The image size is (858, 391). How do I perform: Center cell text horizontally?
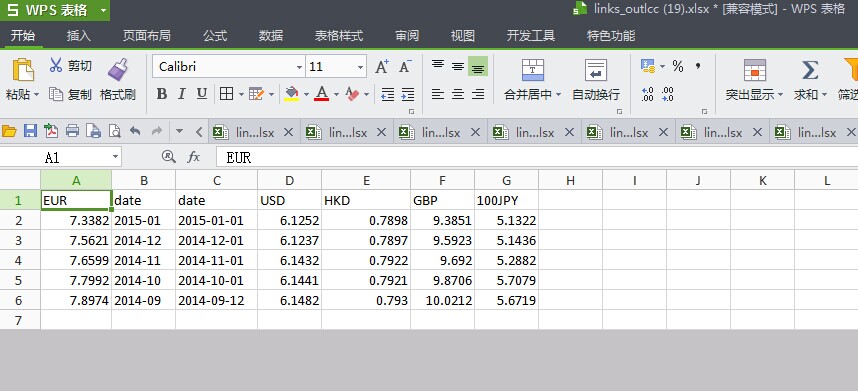pyautogui.click(x=458, y=94)
